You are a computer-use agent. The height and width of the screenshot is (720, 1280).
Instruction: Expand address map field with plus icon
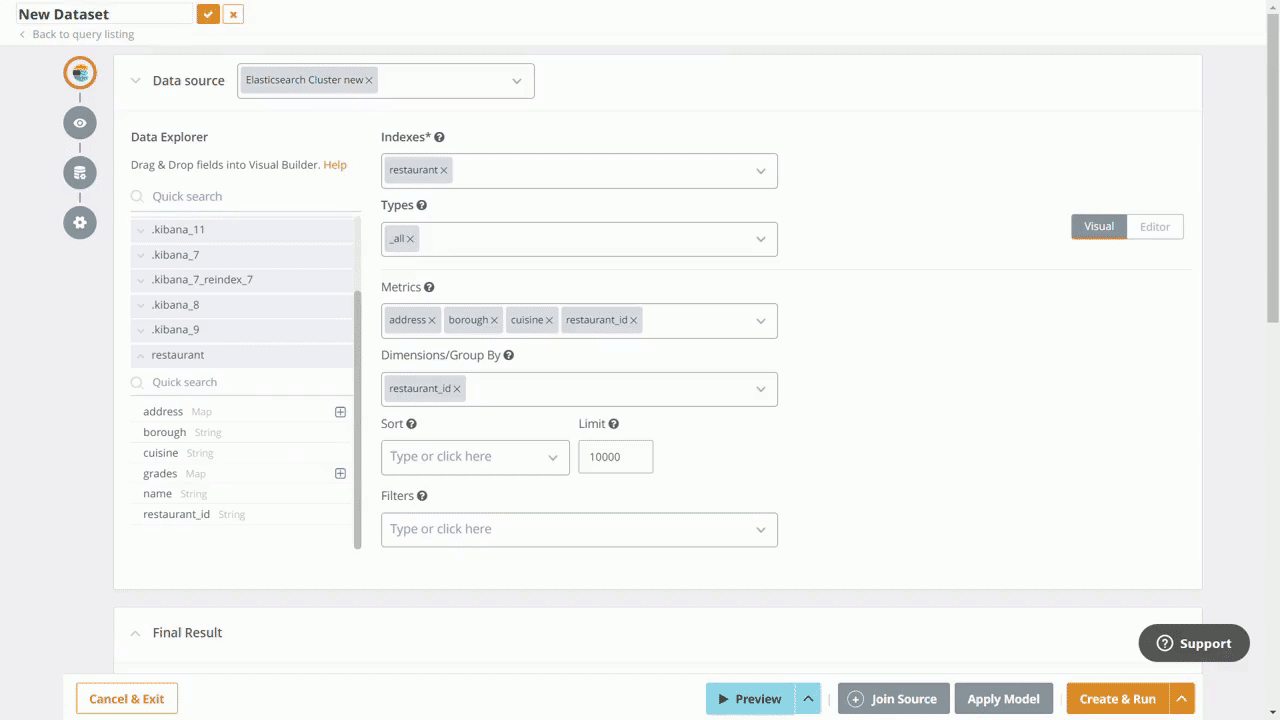click(x=340, y=412)
